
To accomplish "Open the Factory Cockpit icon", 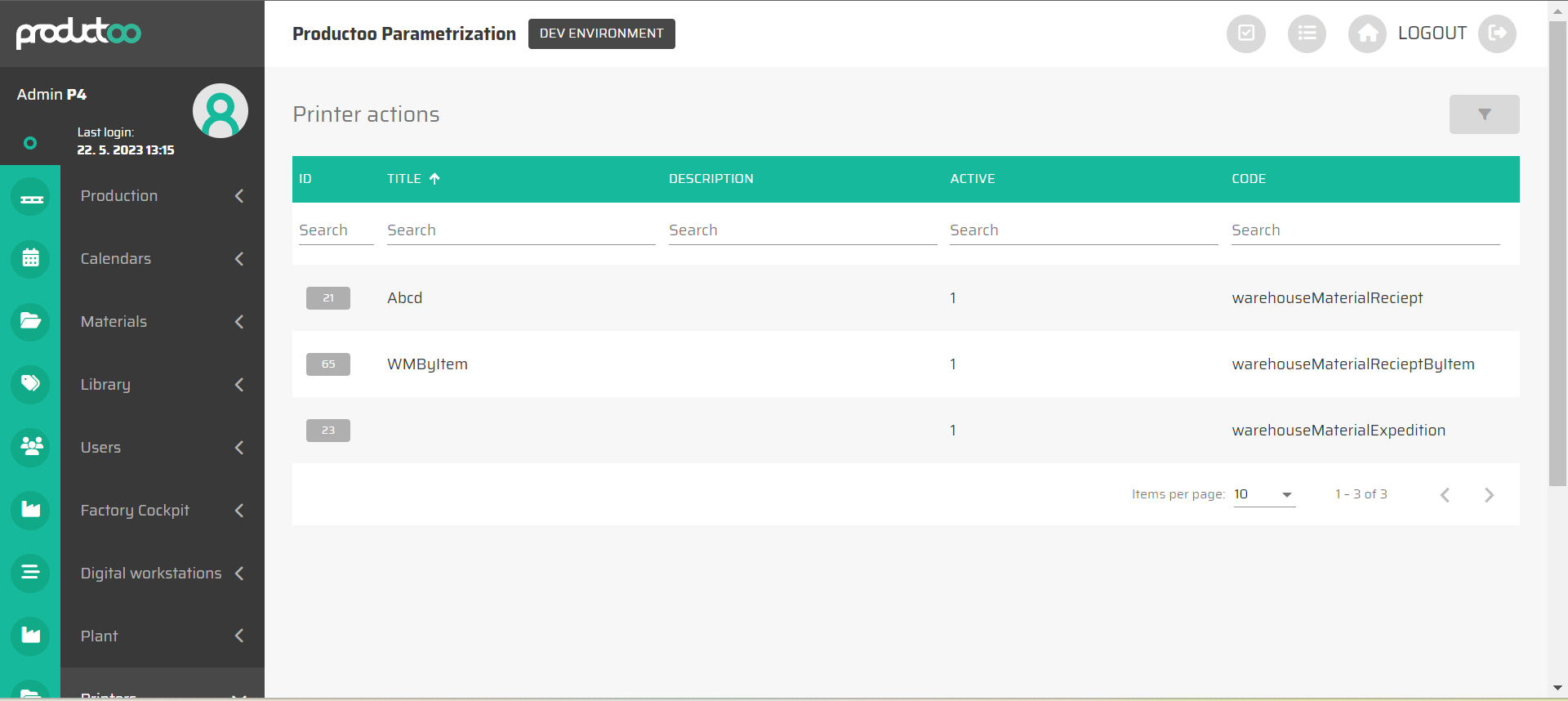I will (x=31, y=510).
